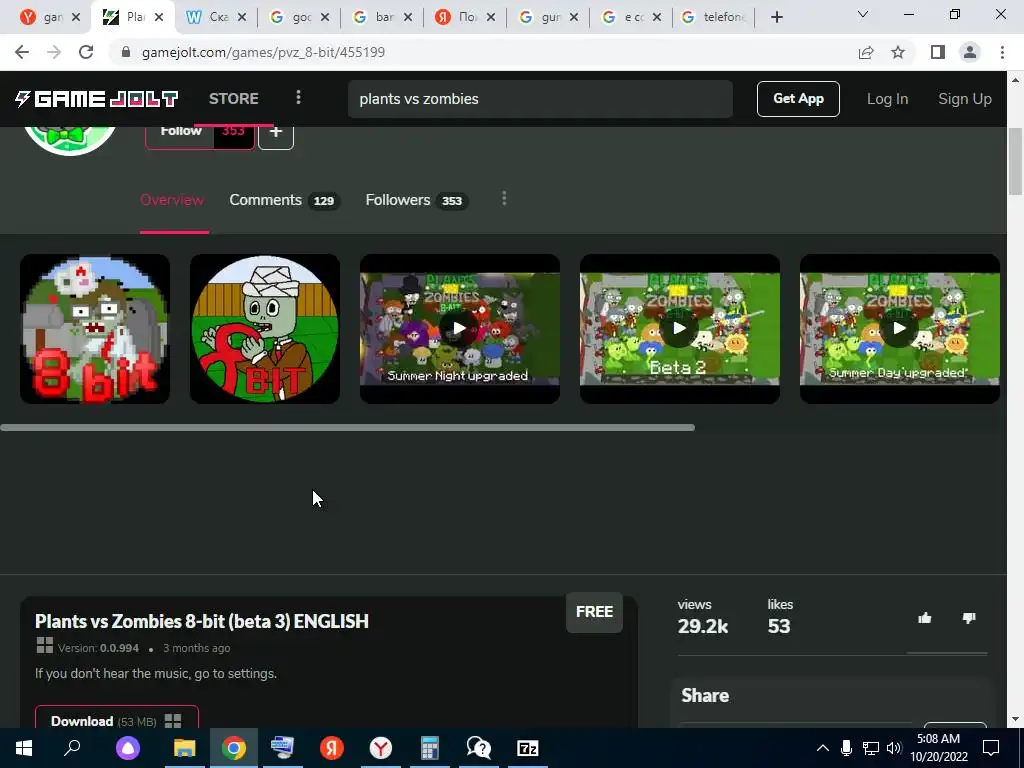Switch to the Overview tab

click(x=172, y=200)
